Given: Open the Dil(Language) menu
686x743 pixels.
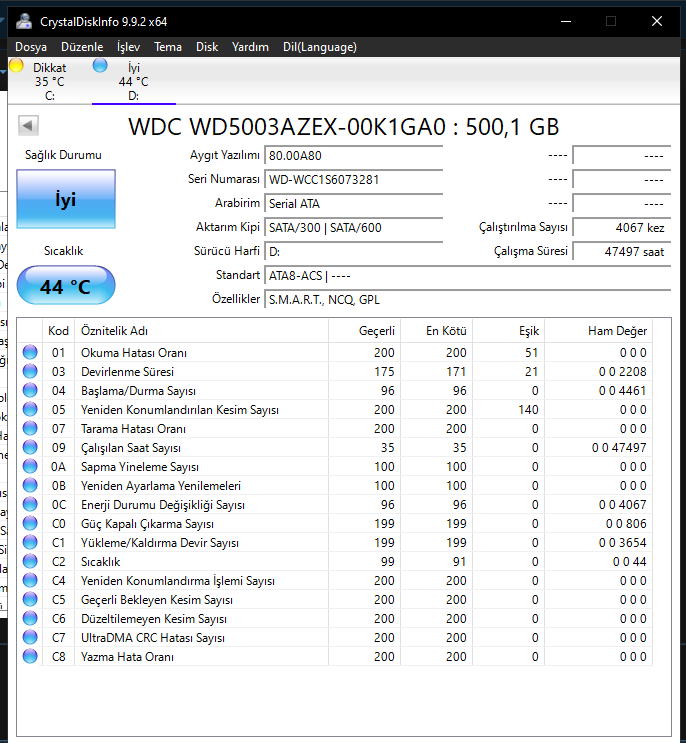Looking at the screenshot, I should 320,47.
